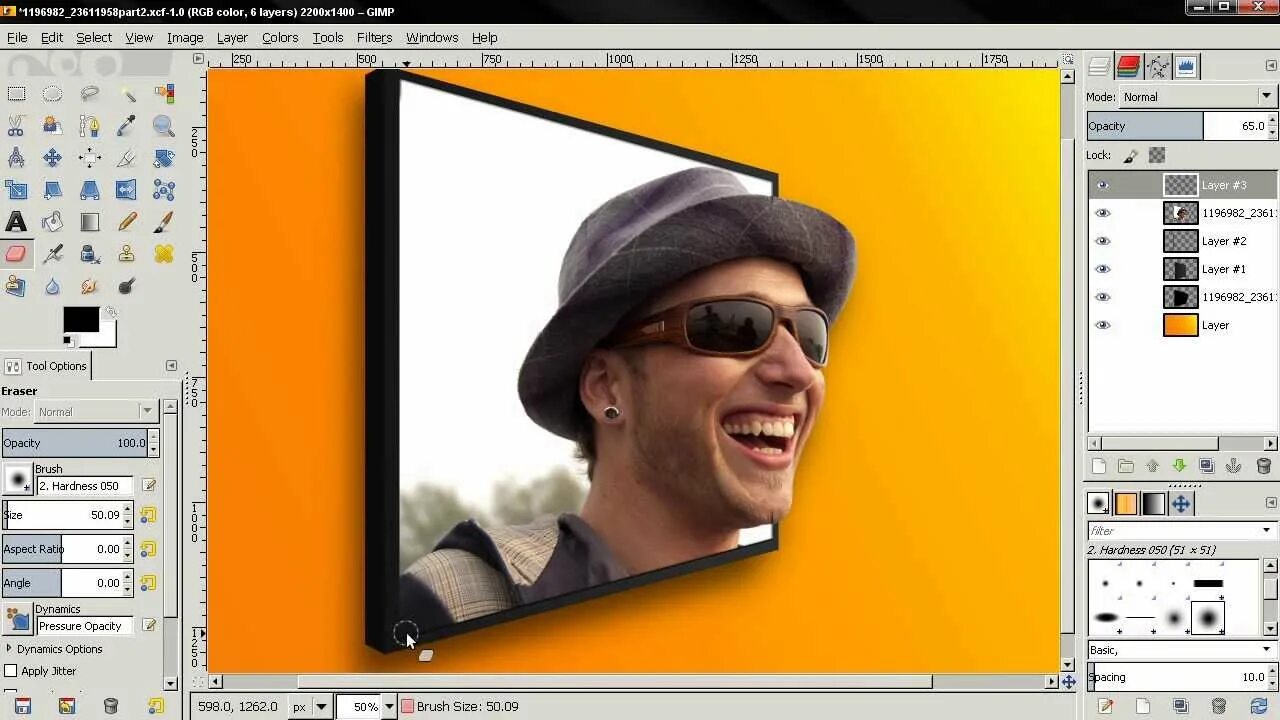Select the Blend gradient tool

pyautogui.click(x=90, y=222)
